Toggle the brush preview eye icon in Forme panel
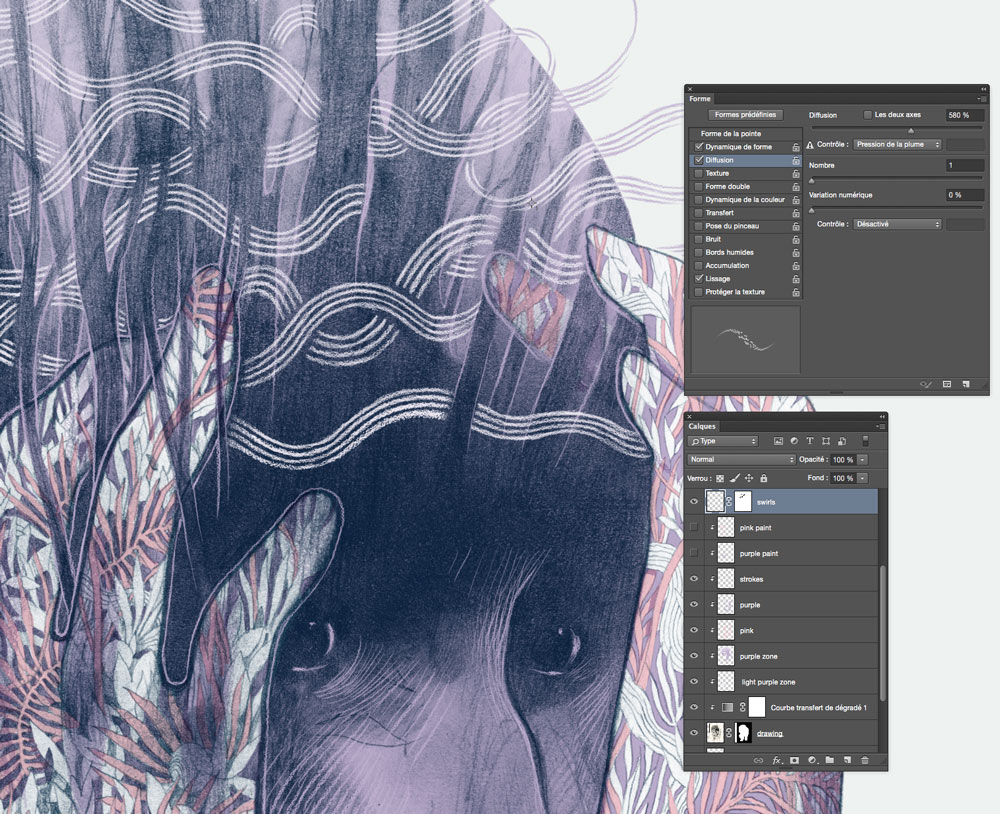The height and width of the screenshot is (814, 1000). click(926, 384)
